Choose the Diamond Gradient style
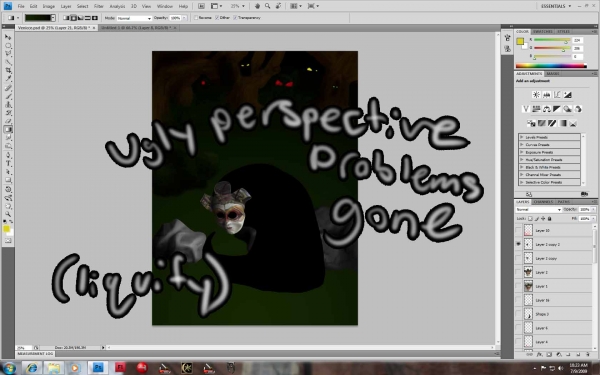The width and height of the screenshot is (600, 375). click(95, 18)
